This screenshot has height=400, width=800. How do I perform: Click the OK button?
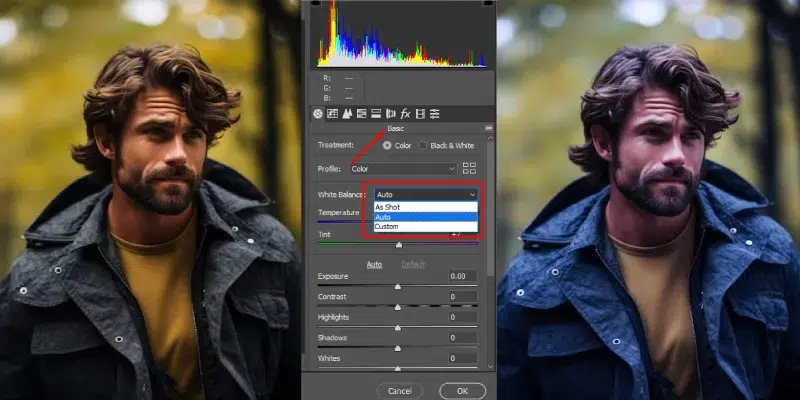point(462,391)
